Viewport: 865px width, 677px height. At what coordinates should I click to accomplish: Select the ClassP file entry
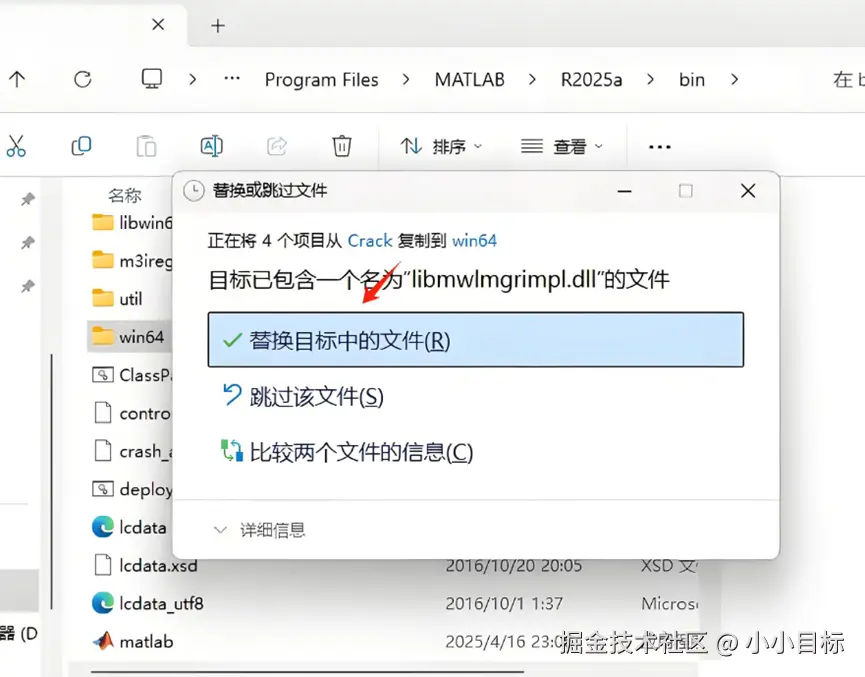click(x=132, y=375)
